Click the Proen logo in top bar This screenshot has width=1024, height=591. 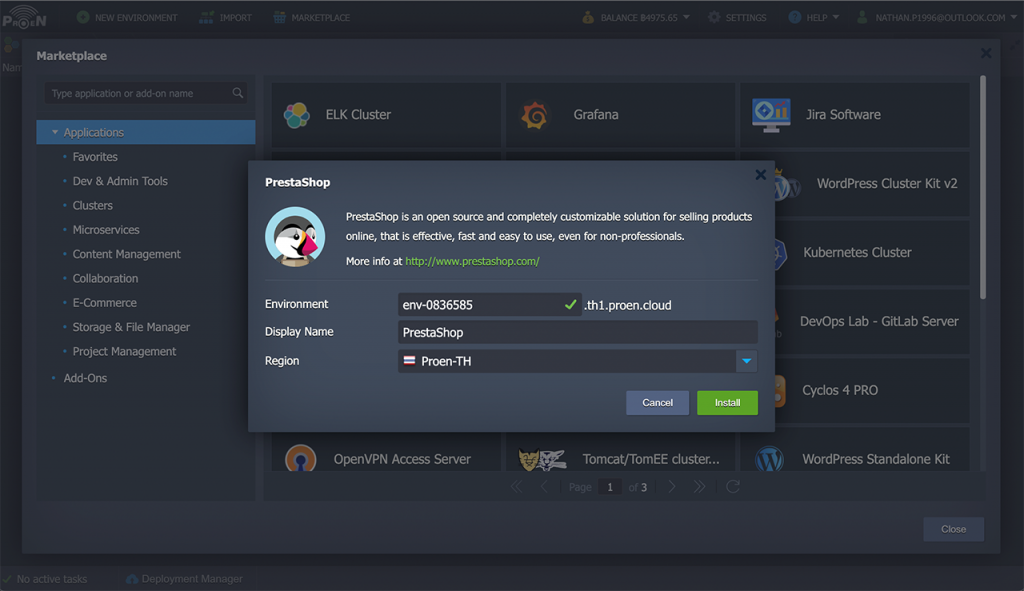click(x=24, y=18)
